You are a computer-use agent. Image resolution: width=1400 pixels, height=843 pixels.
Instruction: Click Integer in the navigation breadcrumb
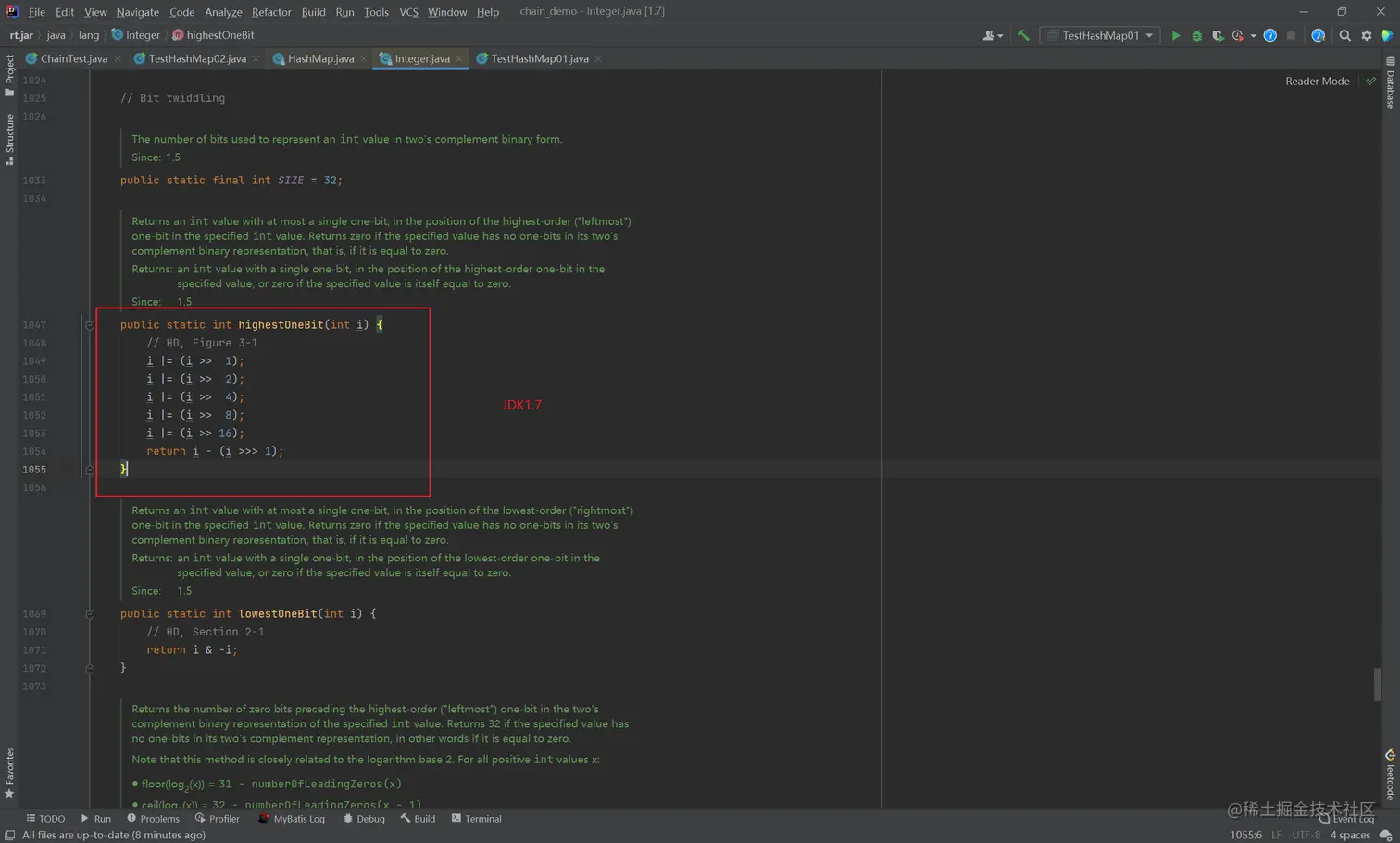(x=135, y=35)
